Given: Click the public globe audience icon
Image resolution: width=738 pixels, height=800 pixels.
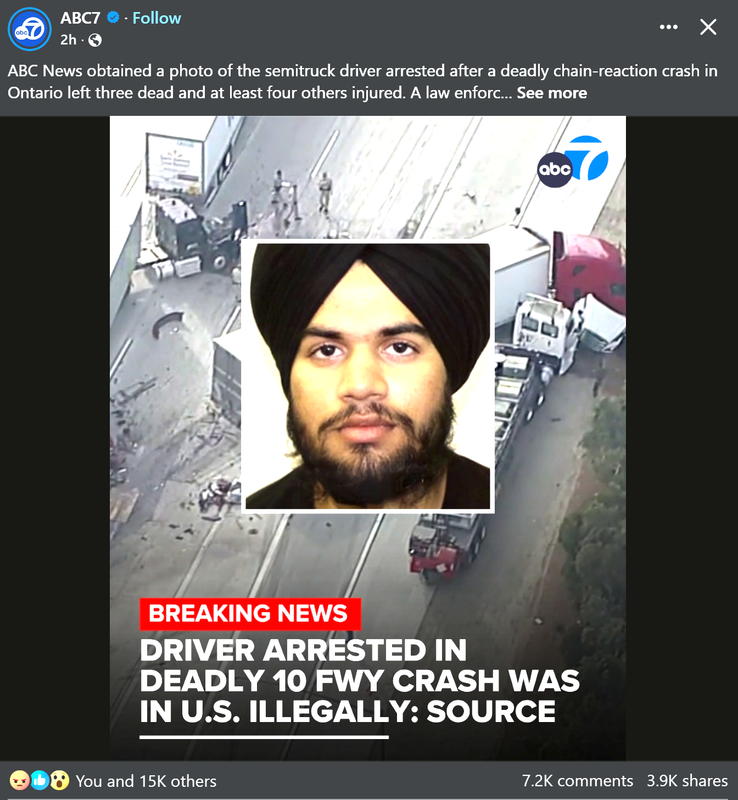Looking at the screenshot, I should click(95, 40).
